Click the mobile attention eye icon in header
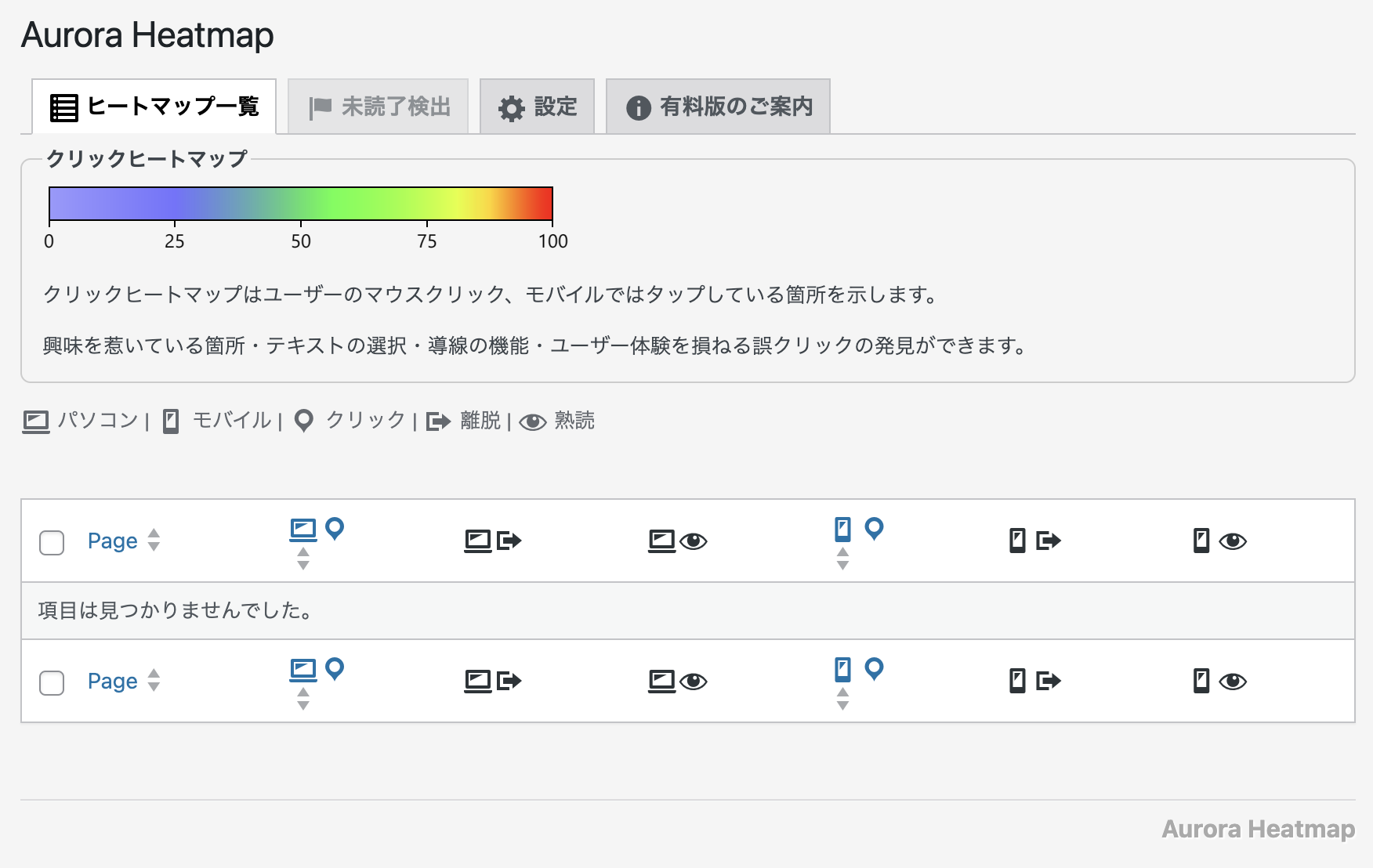 [1219, 541]
